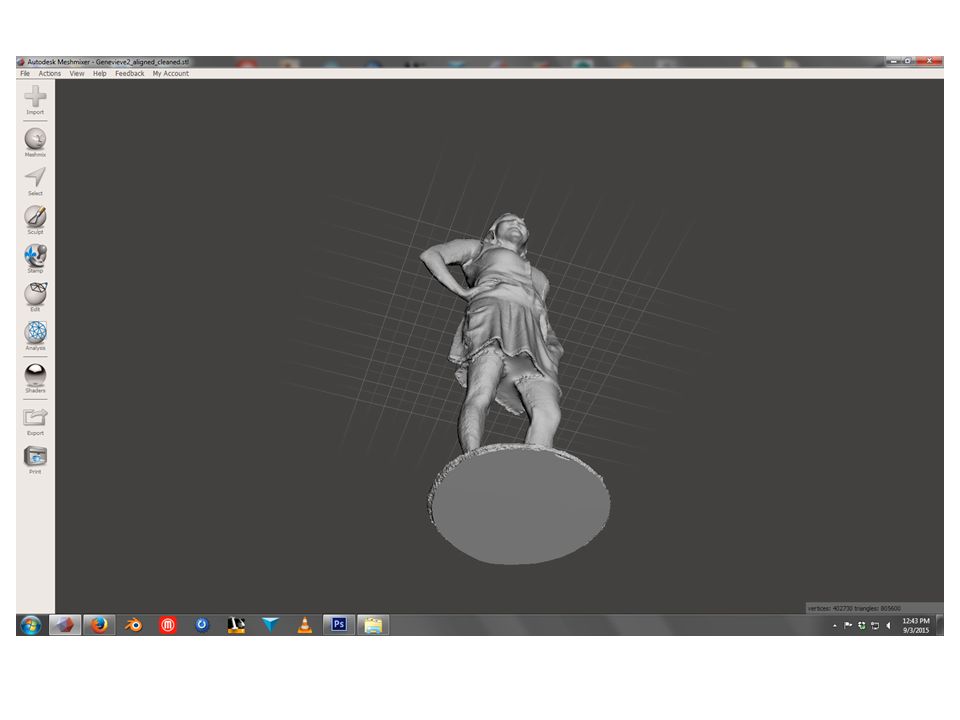Minimize the Meshmixer window
Viewport: 960px width, 720px height.
tap(894, 61)
